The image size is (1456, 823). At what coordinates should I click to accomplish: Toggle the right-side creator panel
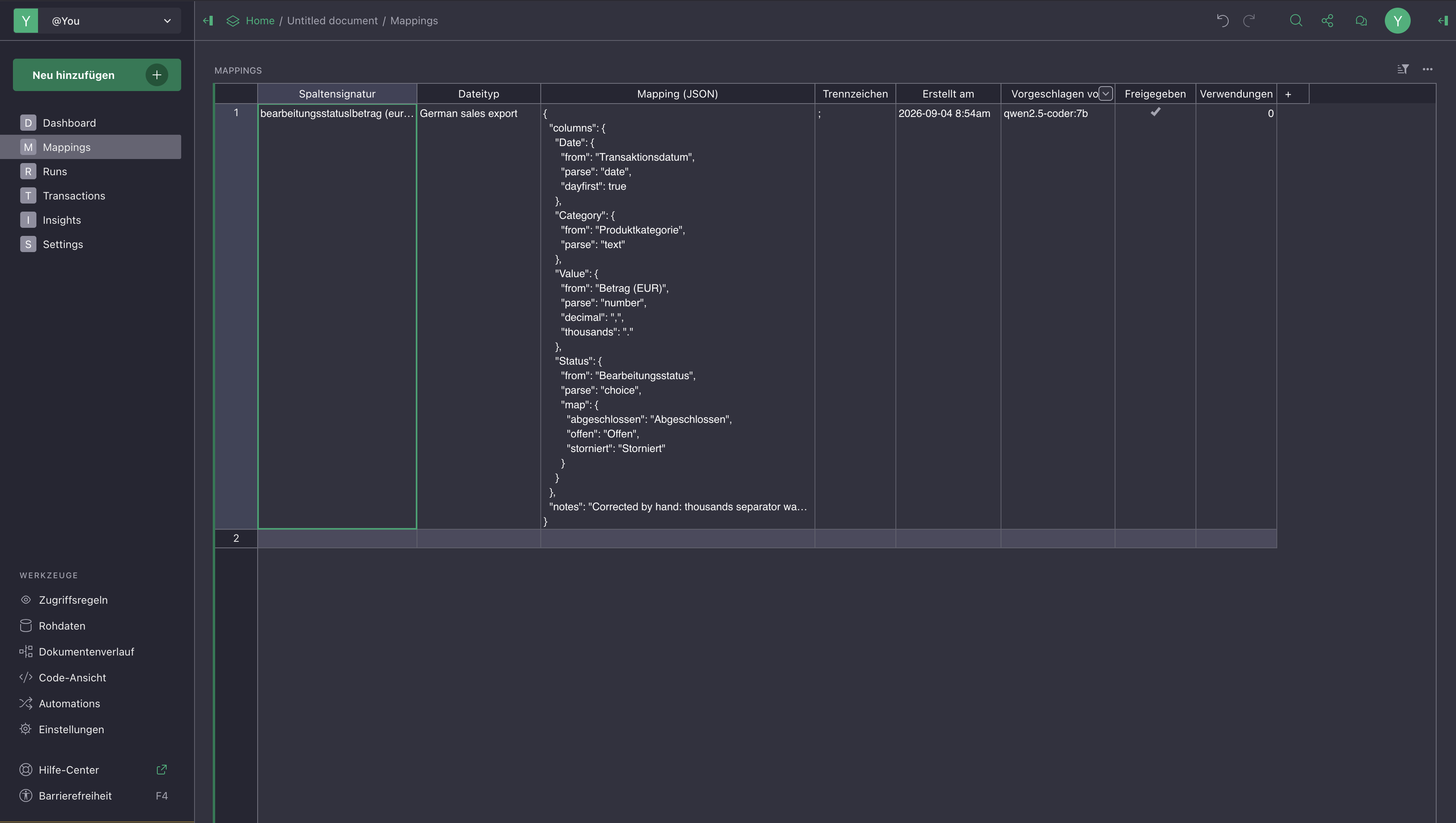tap(1442, 21)
